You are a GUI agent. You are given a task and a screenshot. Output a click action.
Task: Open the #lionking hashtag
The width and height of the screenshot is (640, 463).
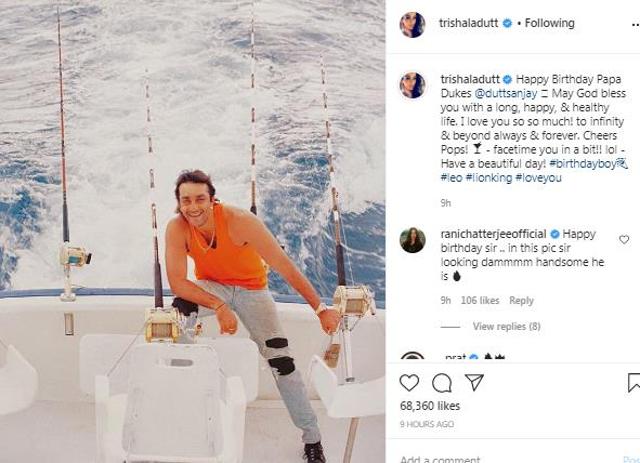489,178
